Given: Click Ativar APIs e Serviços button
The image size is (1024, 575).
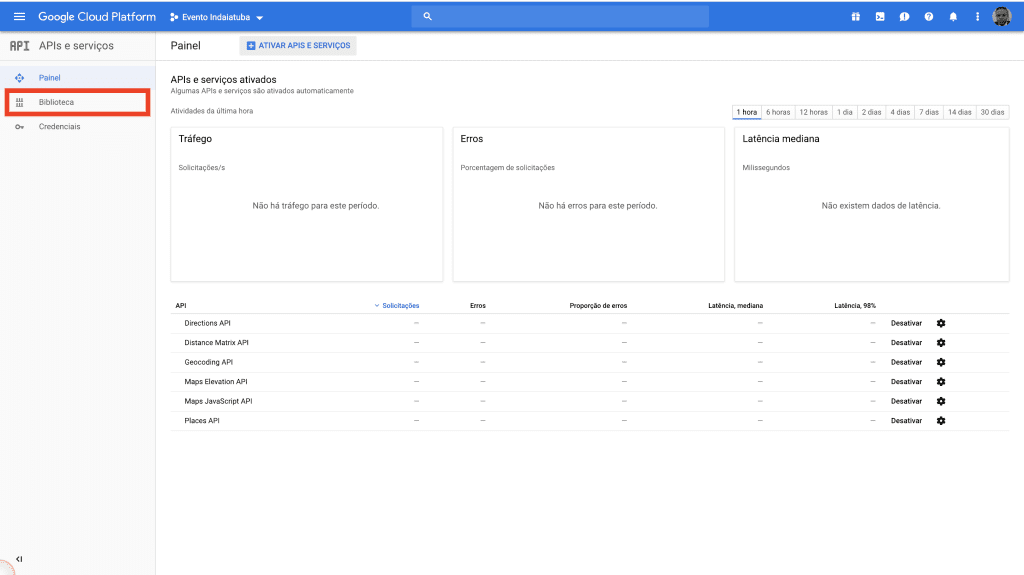Looking at the screenshot, I should click(x=298, y=46).
